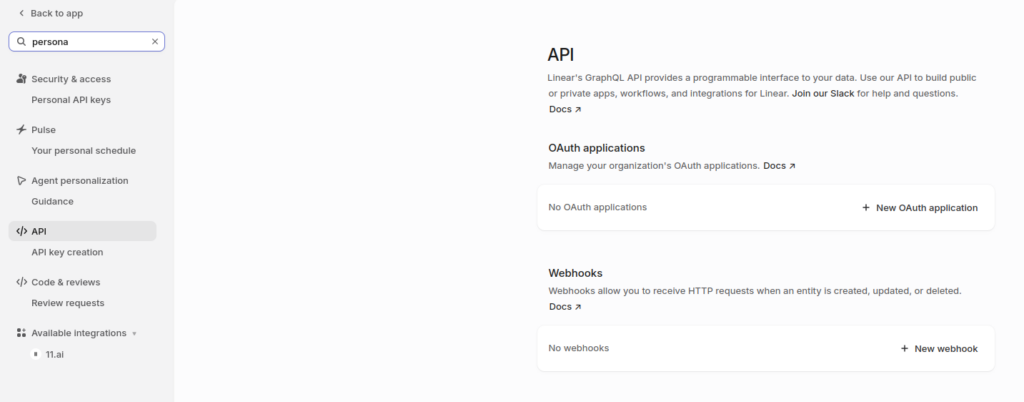
Task: Open Review requests sub-item
Action: coord(68,303)
